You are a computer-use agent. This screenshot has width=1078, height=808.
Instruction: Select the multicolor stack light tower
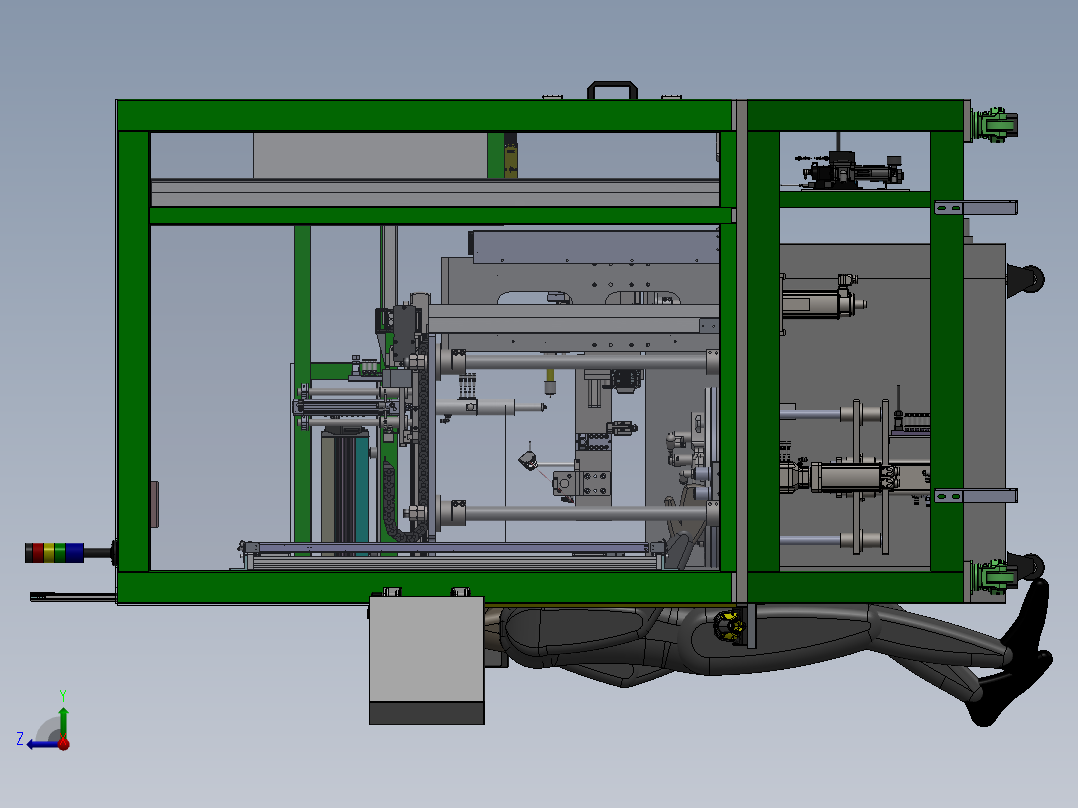(x=54, y=552)
